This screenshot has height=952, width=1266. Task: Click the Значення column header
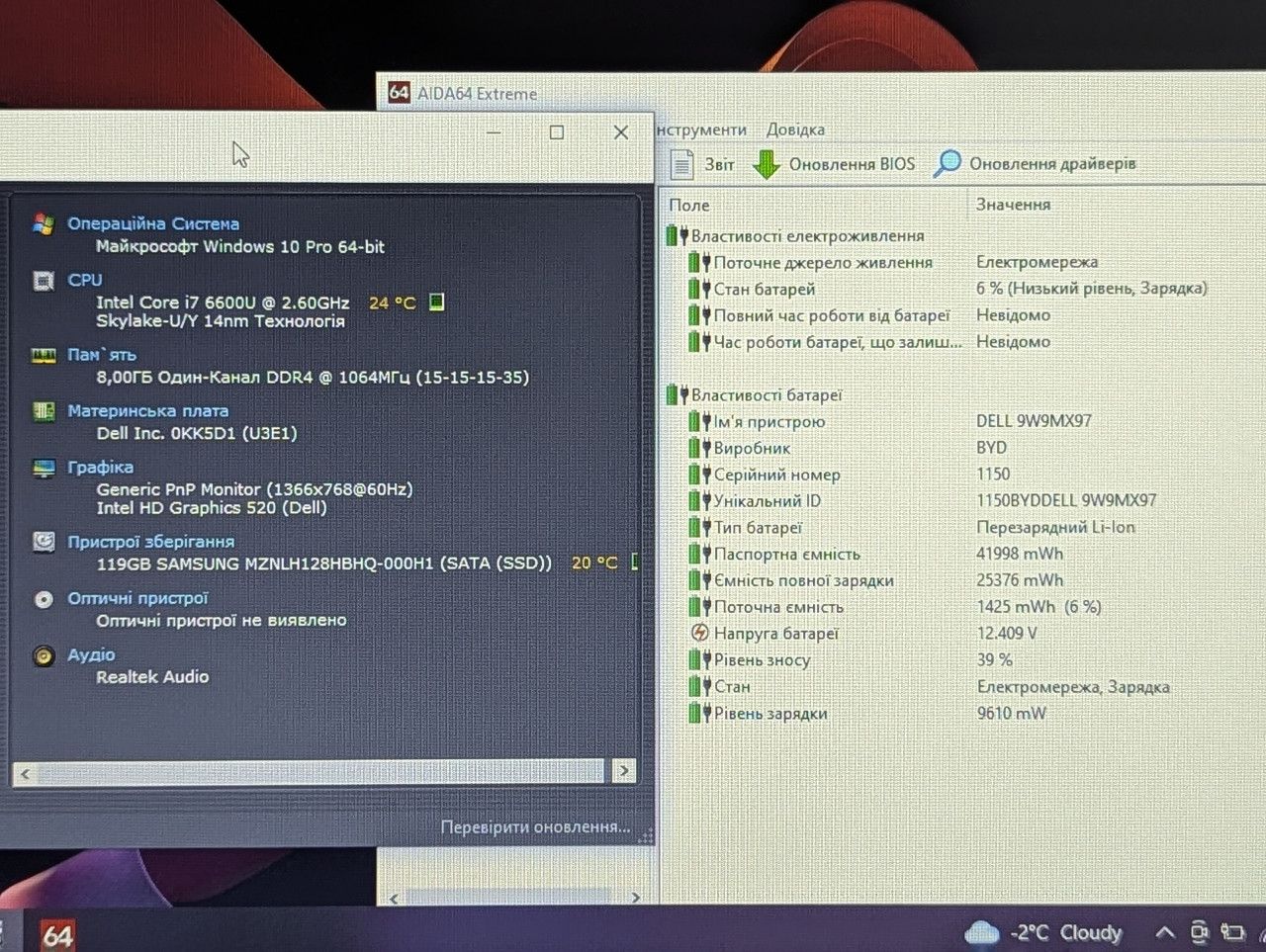[x=1013, y=205]
